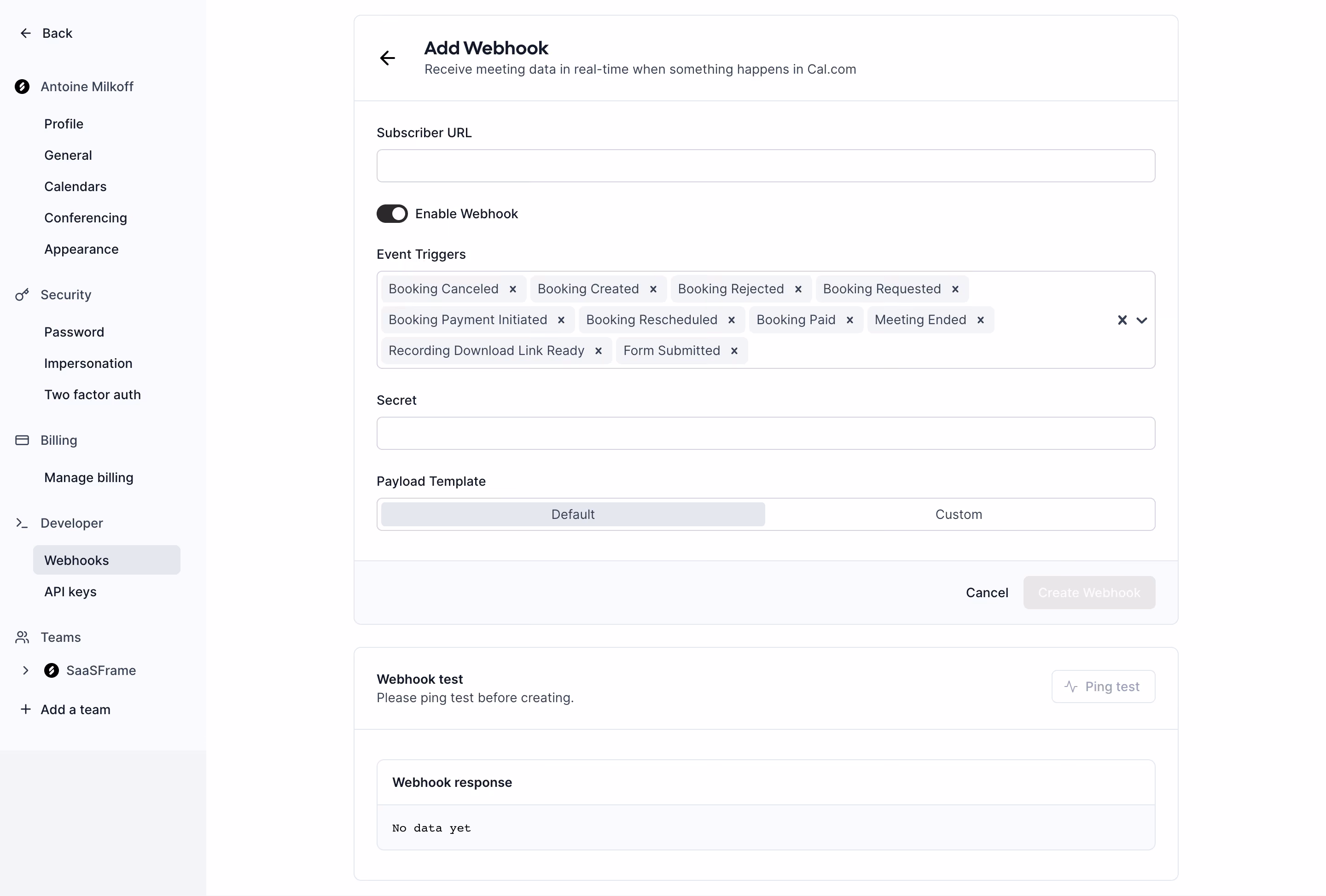Screen dimensions: 1326x896
Task: Click the Billing section heading
Action: pyautogui.click(x=59, y=441)
